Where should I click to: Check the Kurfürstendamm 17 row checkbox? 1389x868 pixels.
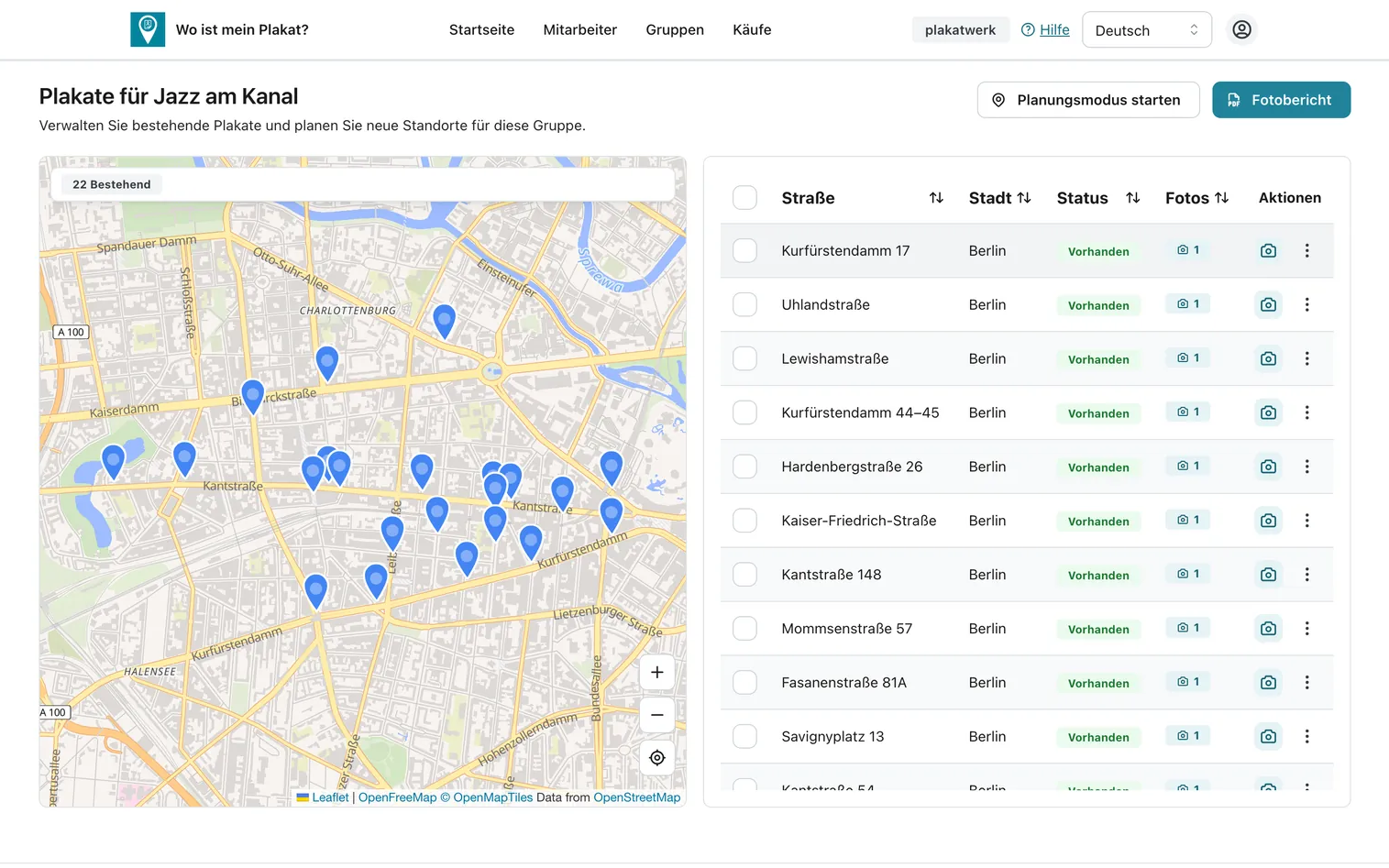coord(745,250)
